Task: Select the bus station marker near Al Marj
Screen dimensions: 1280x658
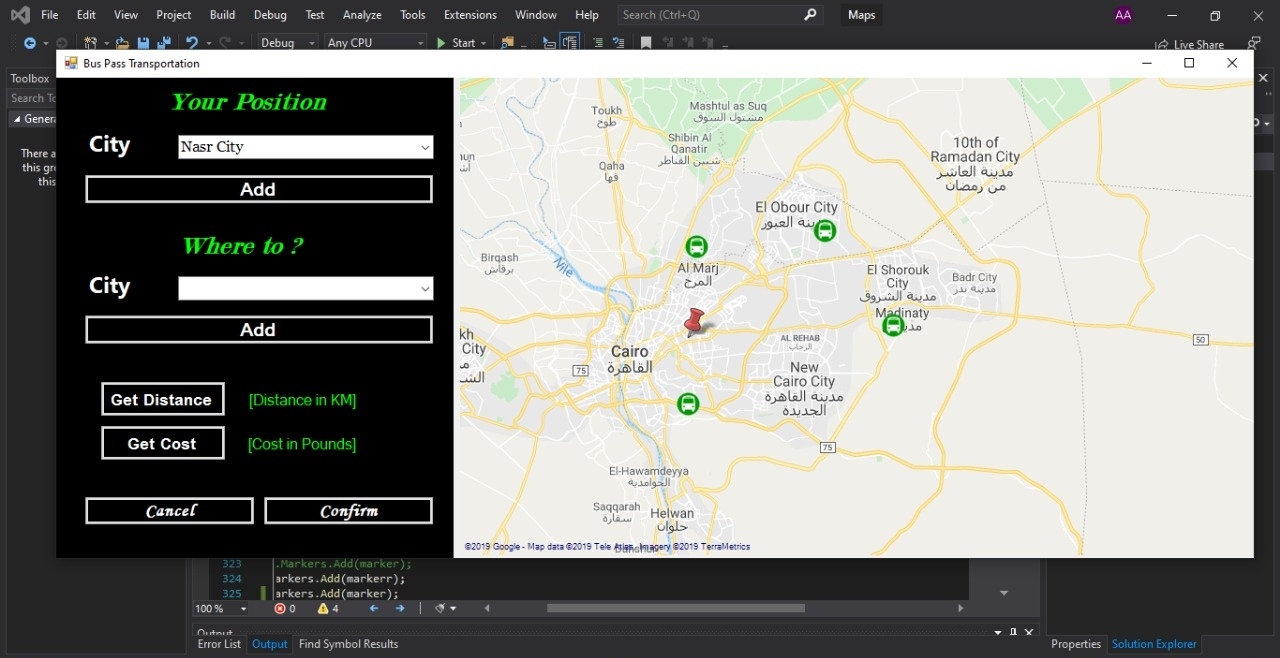Action: (x=696, y=246)
